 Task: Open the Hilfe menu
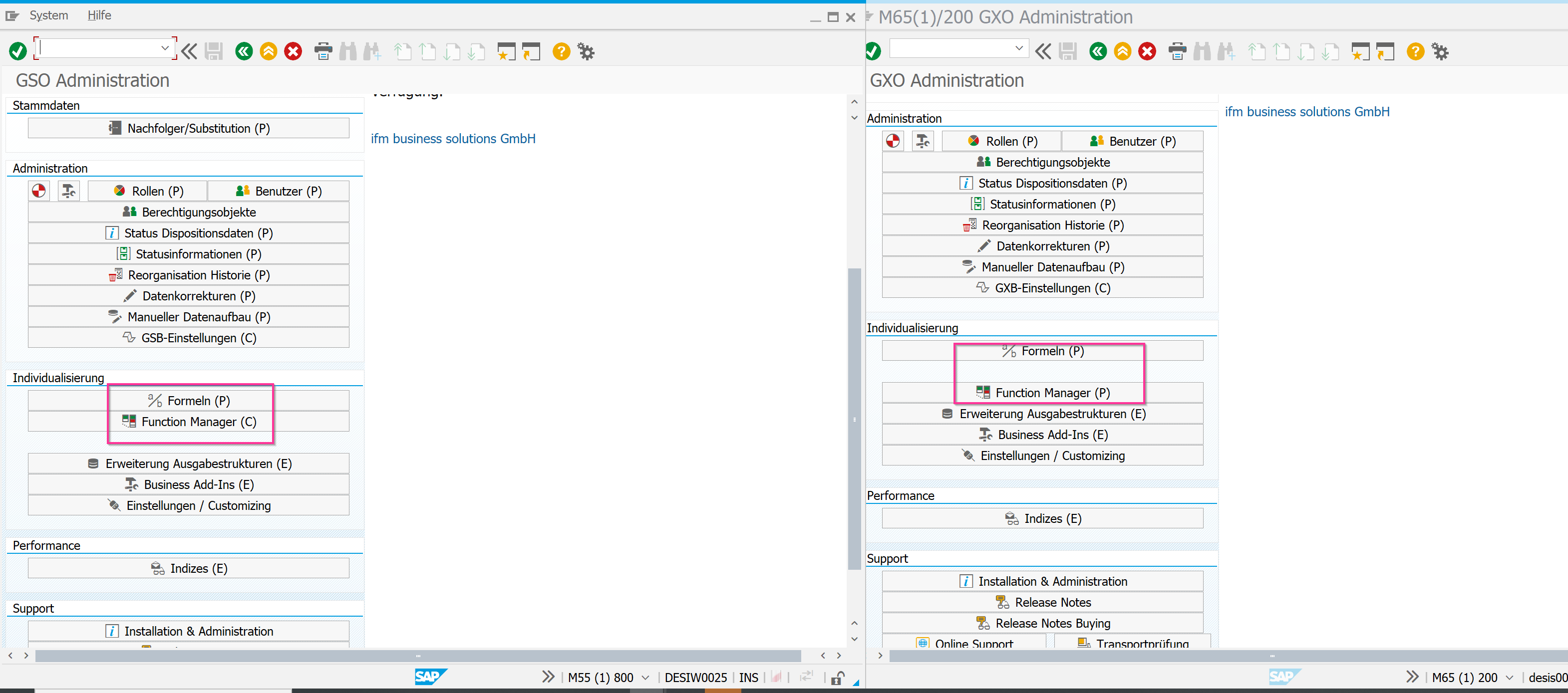(x=99, y=15)
